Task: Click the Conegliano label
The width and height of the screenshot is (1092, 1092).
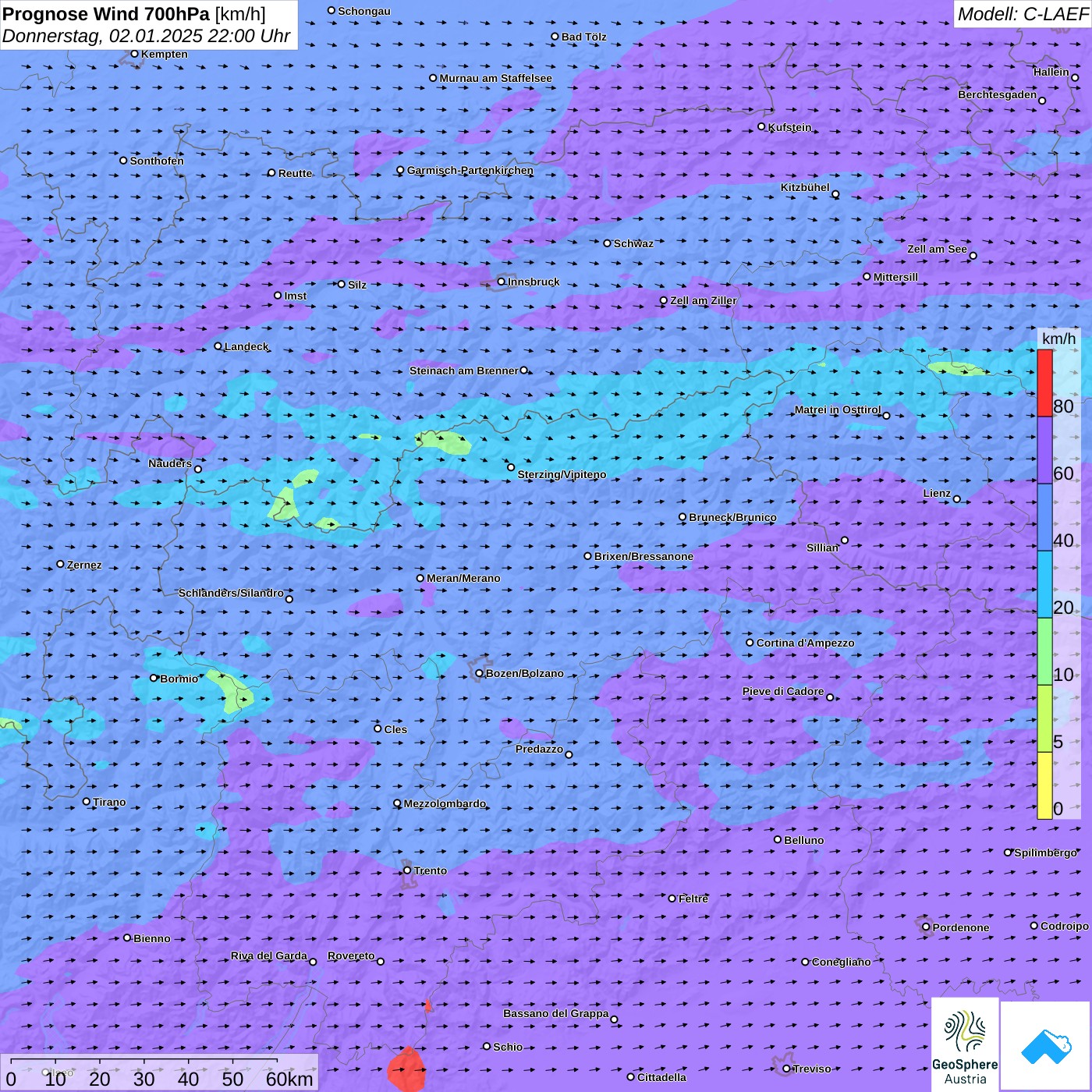Action: 841,962
